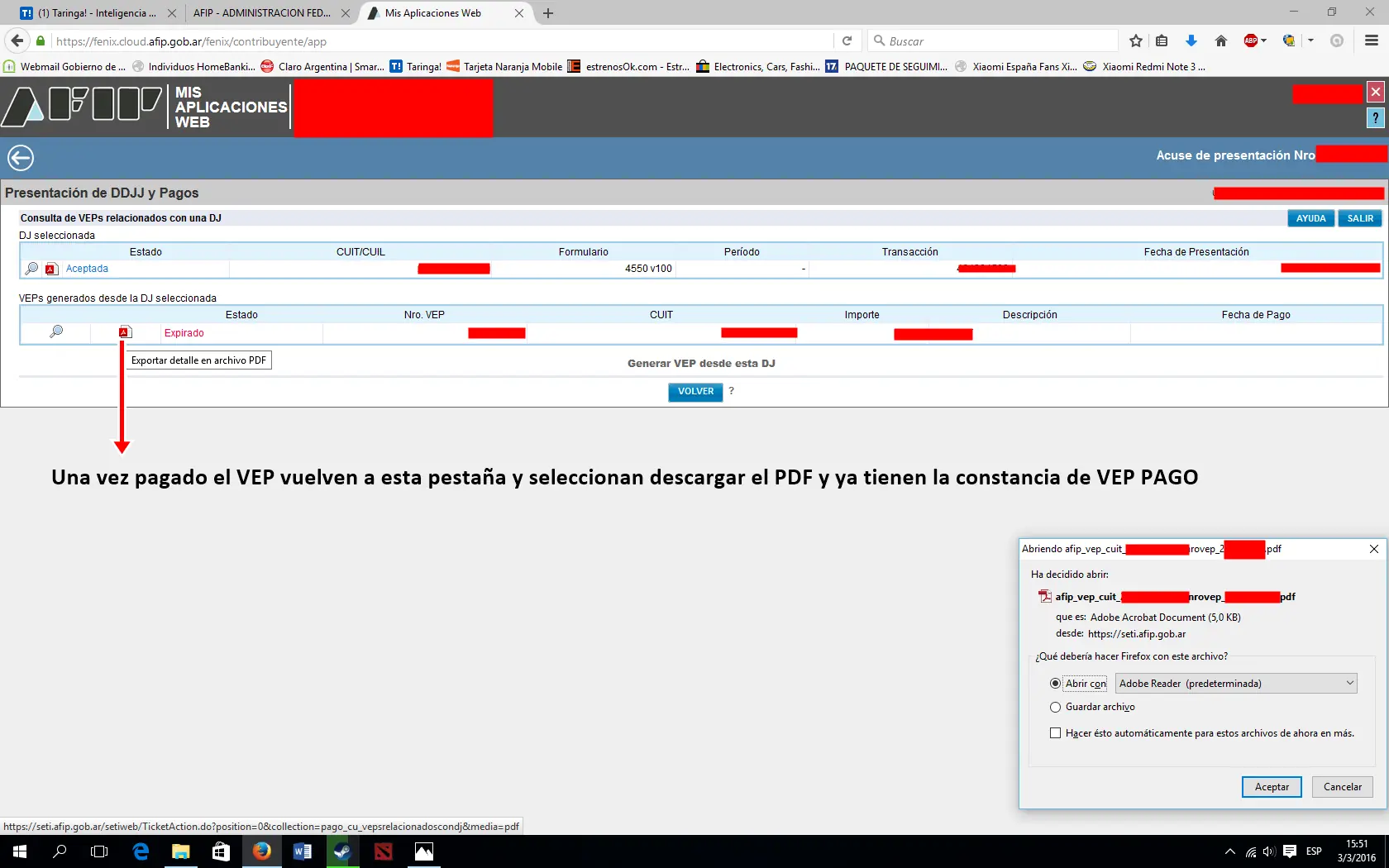Open the bookmarks list icon in toolbar

1162,41
